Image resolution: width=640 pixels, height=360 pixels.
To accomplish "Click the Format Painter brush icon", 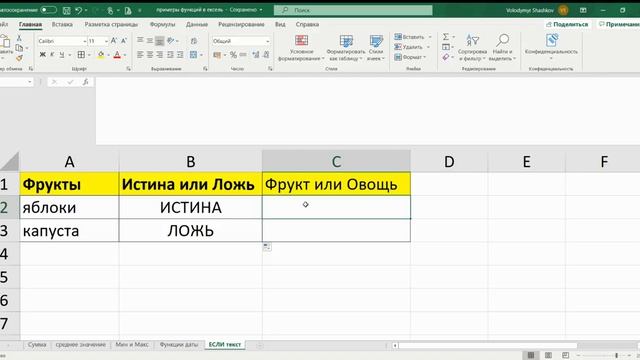I will coord(19,58).
